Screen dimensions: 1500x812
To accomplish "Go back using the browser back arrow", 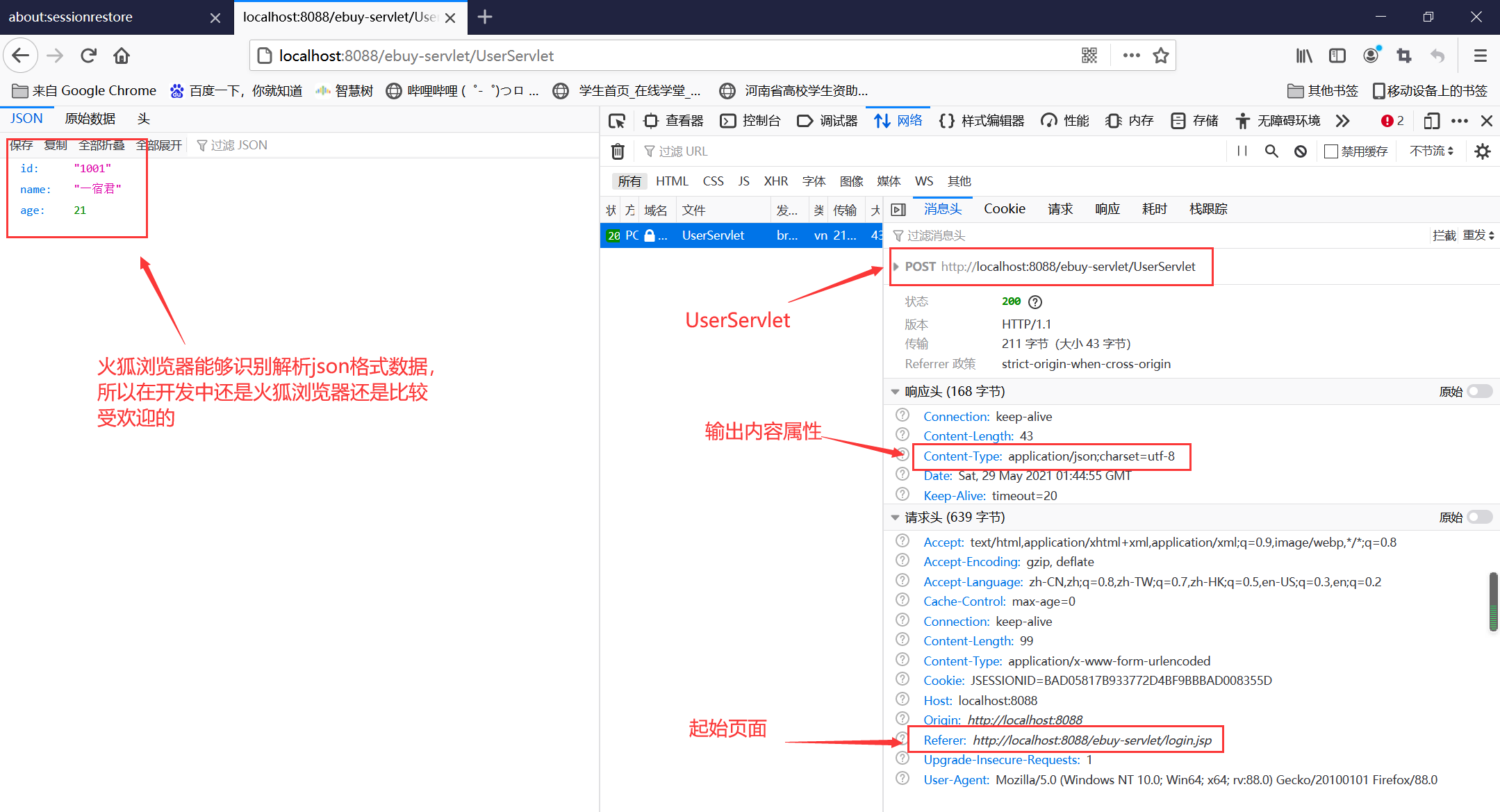I will point(21,56).
